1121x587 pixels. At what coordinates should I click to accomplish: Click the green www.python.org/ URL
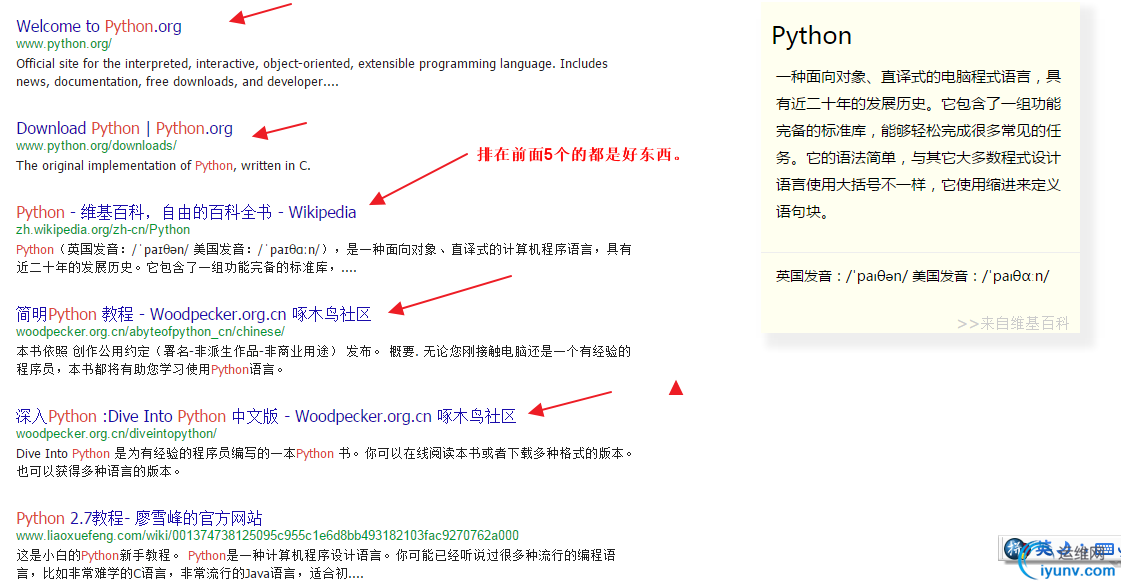click(x=64, y=44)
